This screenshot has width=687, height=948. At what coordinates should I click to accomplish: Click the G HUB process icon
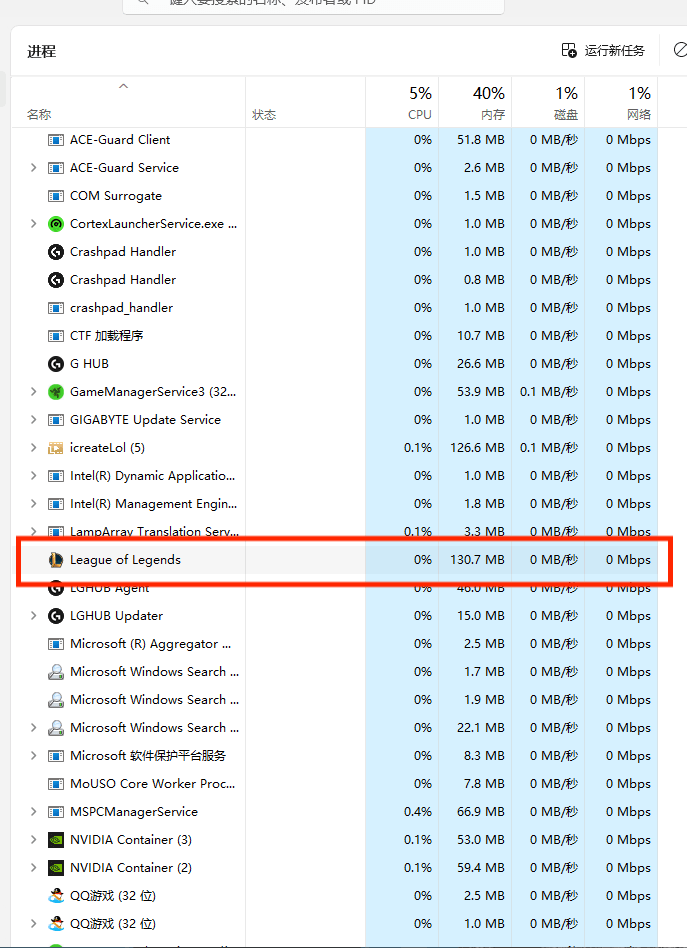[x=56, y=364]
